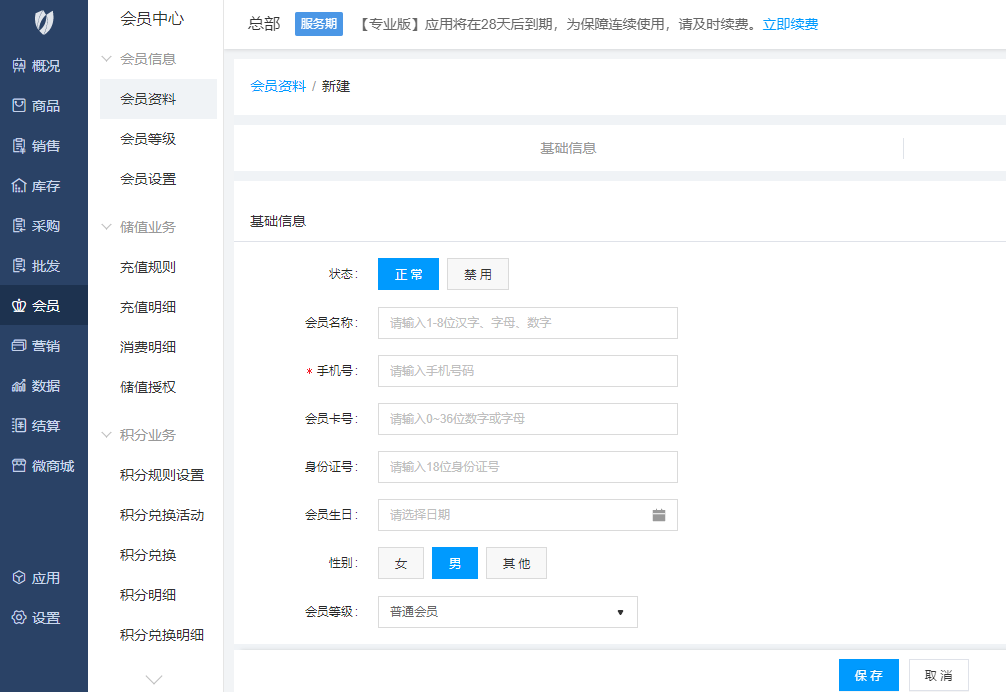1006x692 pixels.
Task: Open the 库存 inventory warehouse icon
Action: 19,186
